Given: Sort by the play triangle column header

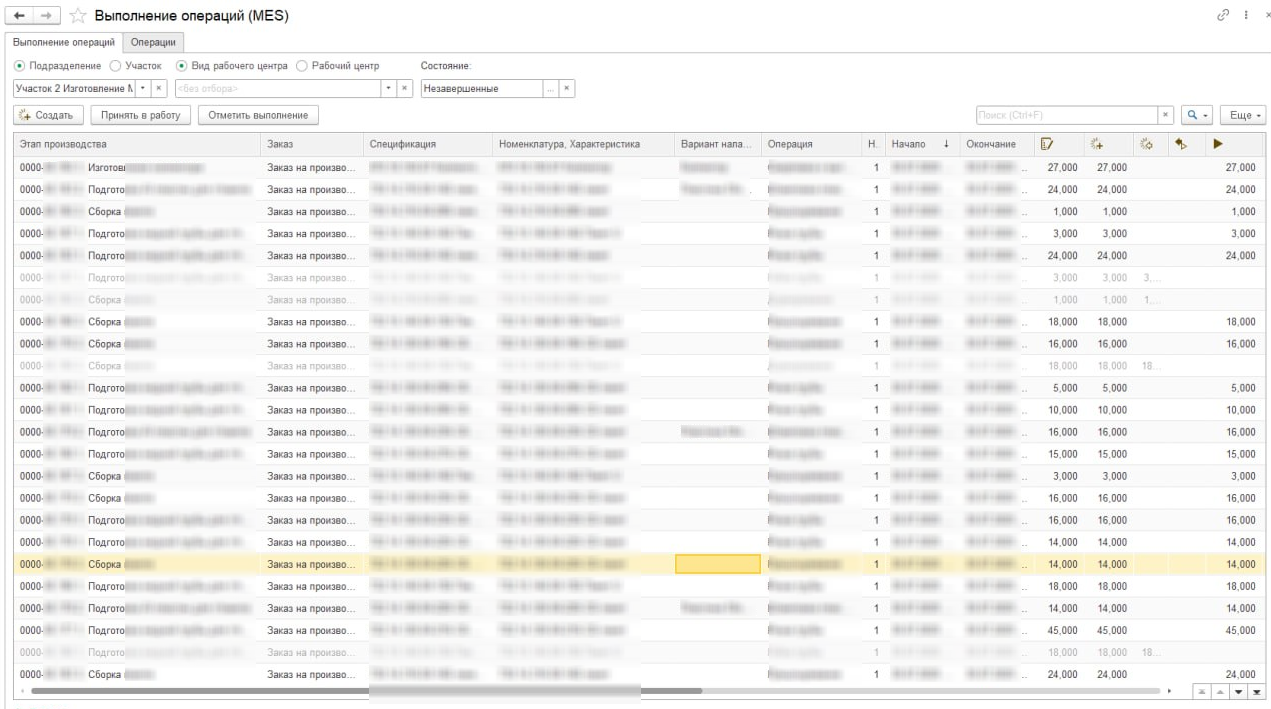Looking at the screenshot, I should click(x=1218, y=144).
